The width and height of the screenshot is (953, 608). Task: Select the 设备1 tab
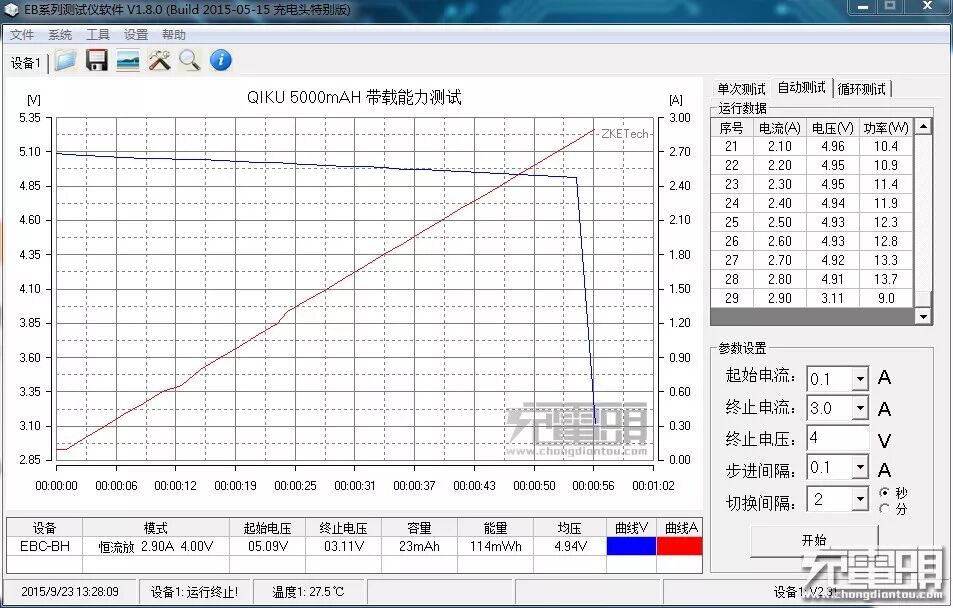click(26, 63)
